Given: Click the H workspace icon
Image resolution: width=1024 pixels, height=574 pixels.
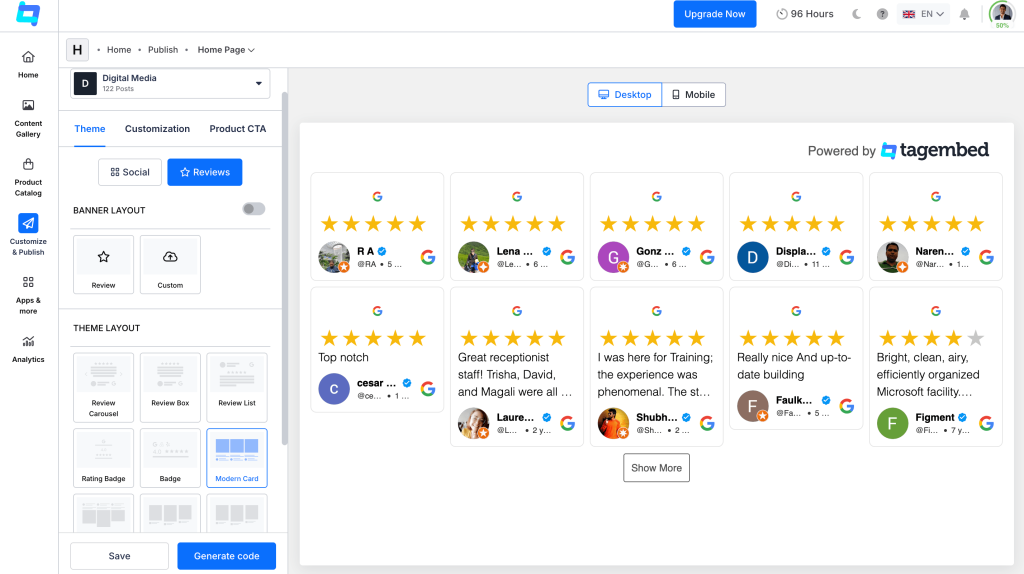Looking at the screenshot, I should [x=77, y=50].
